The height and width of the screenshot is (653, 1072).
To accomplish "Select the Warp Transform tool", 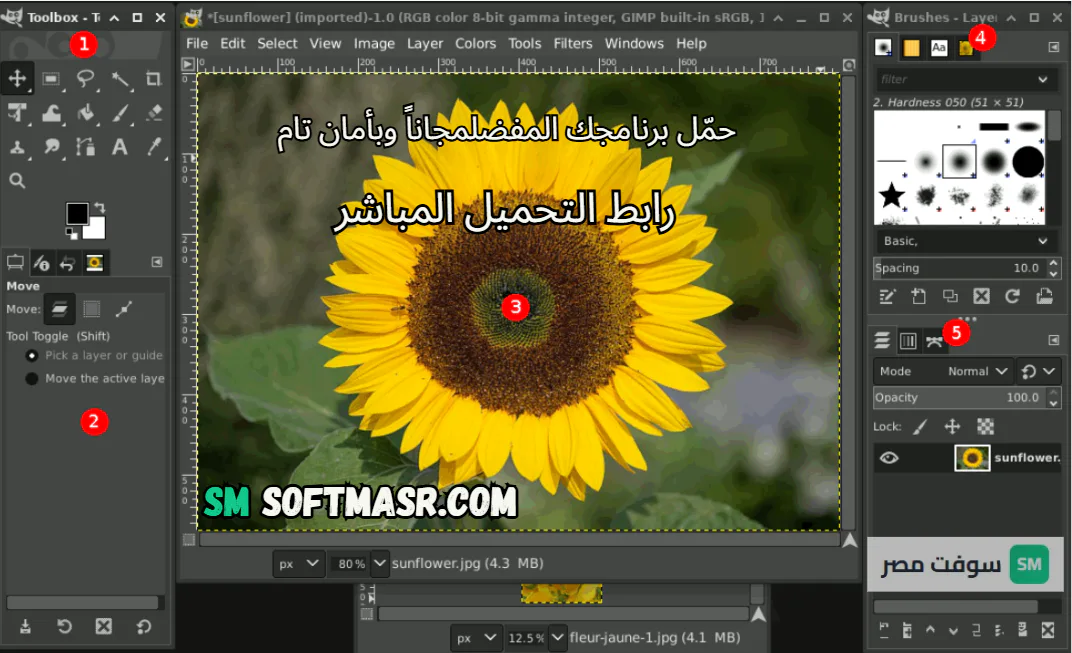I will point(51,113).
